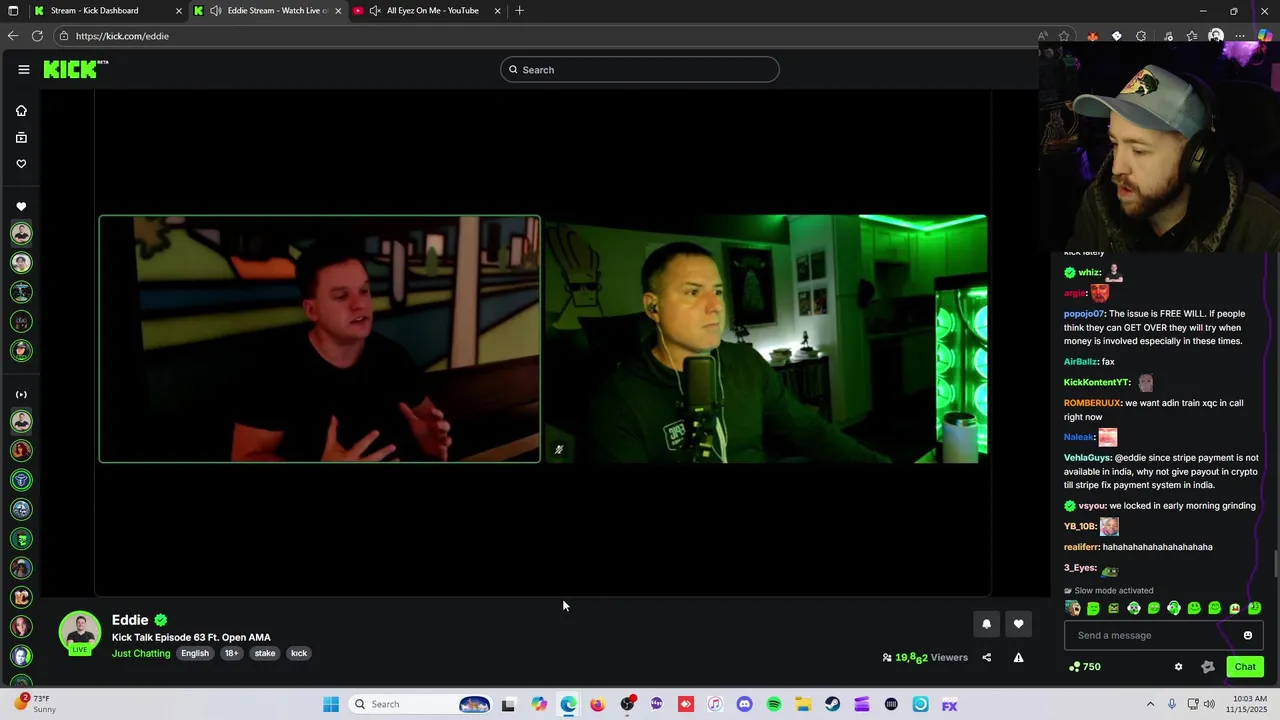The width and height of the screenshot is (1280, 720).
Task: Open Browse icon in the sidebar
Action: tap(21, 137)
